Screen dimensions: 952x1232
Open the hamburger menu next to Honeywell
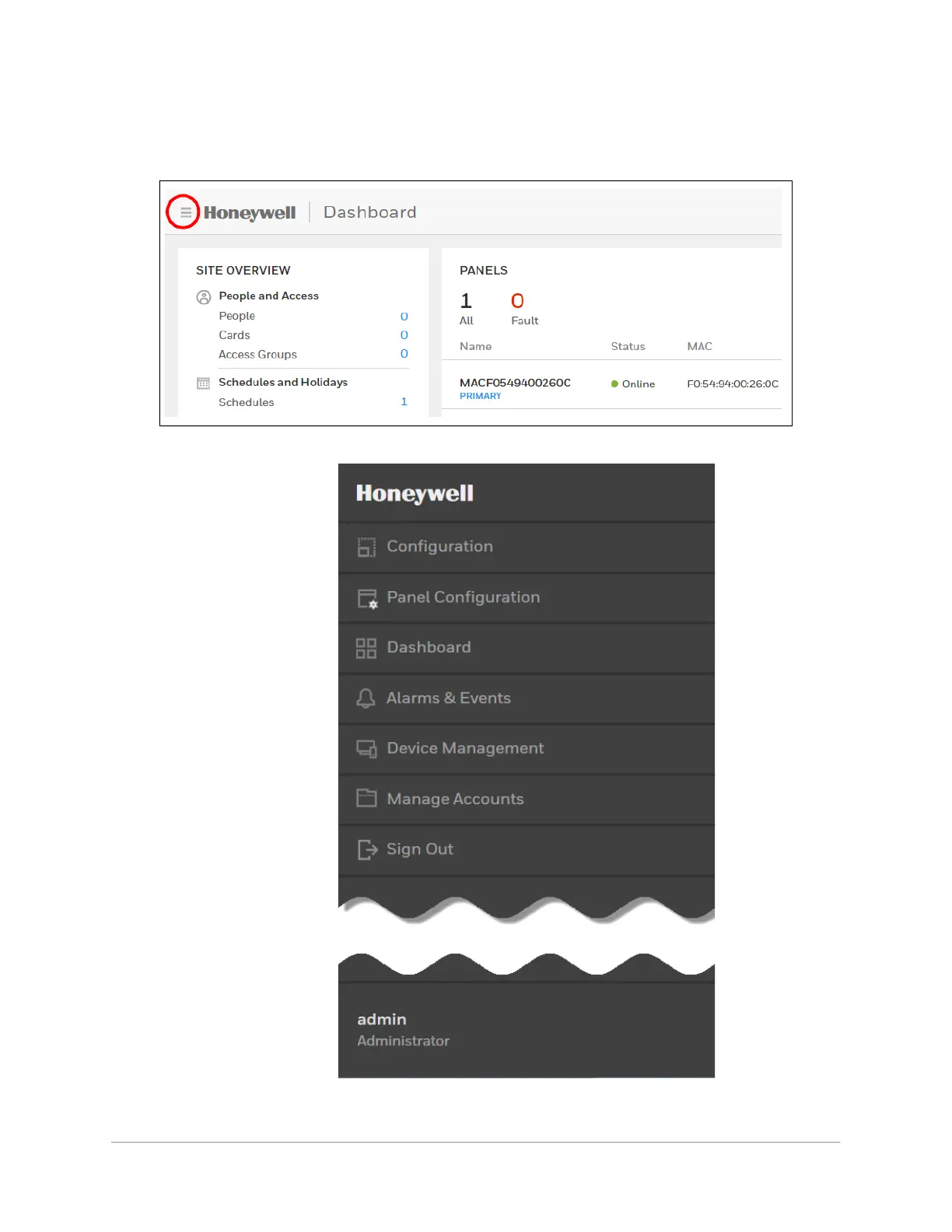[x=186, y=212]
